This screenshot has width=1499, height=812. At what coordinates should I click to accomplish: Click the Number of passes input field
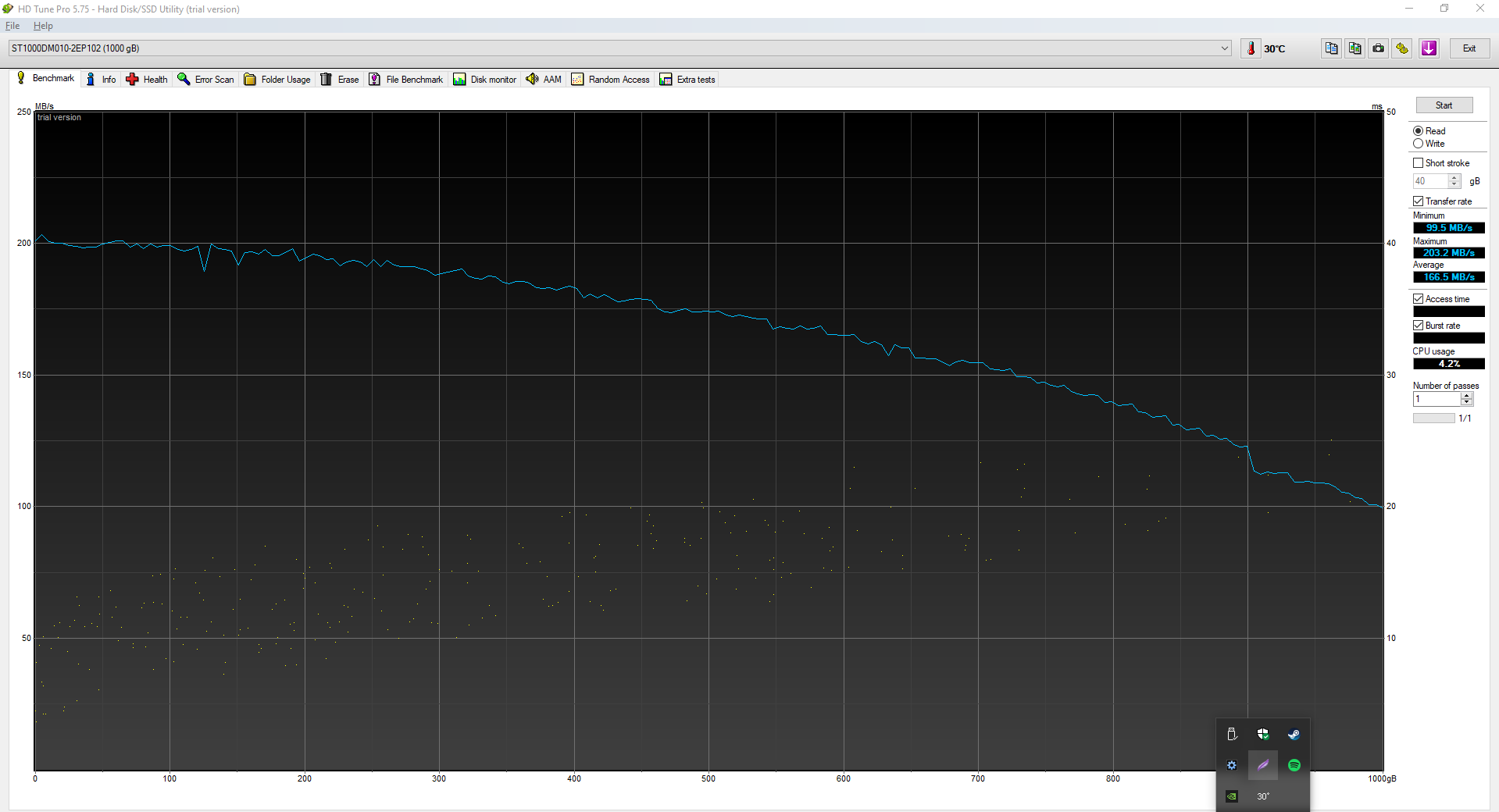1437,399
